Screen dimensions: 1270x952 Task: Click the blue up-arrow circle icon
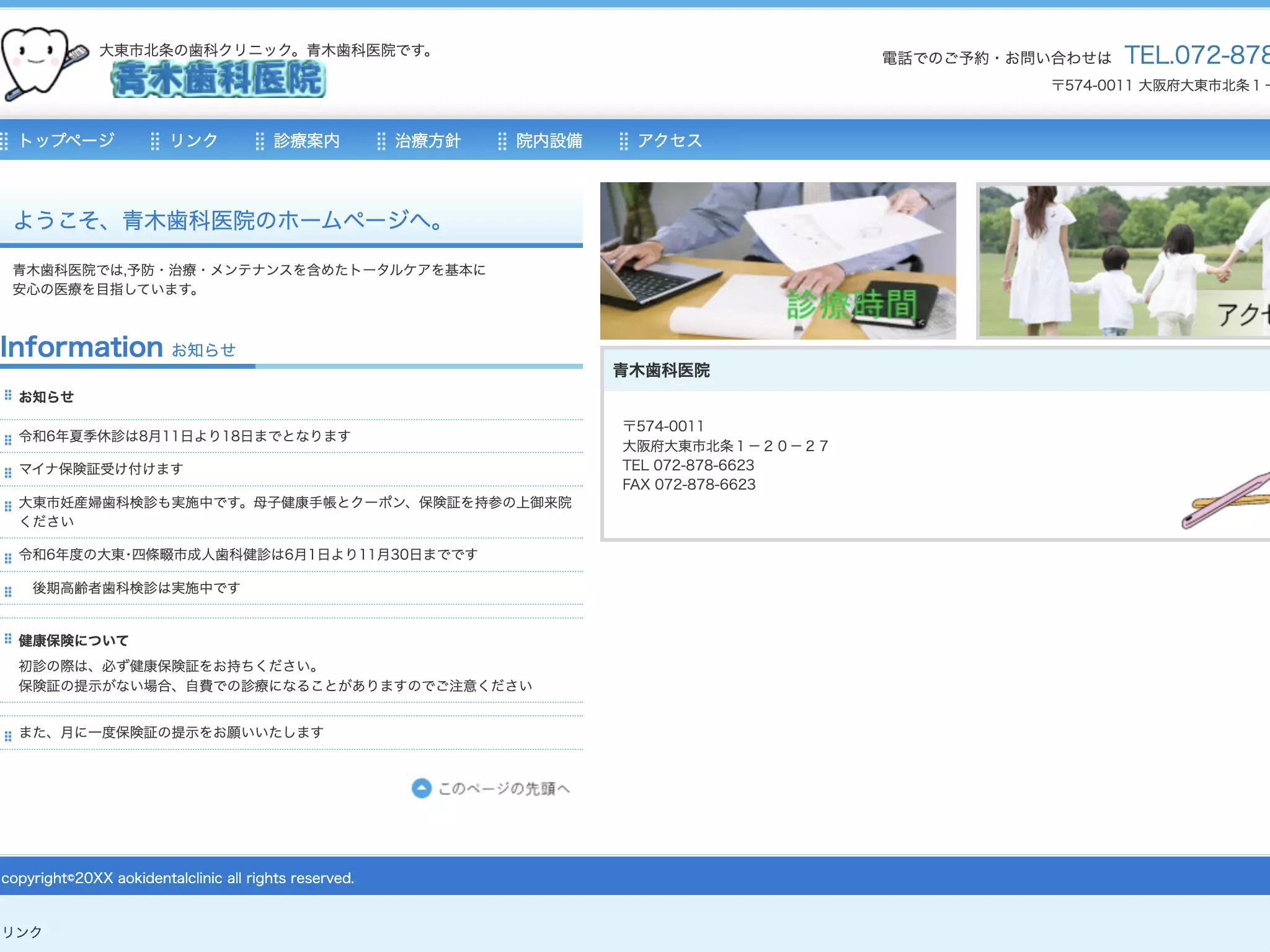(422, 788)
